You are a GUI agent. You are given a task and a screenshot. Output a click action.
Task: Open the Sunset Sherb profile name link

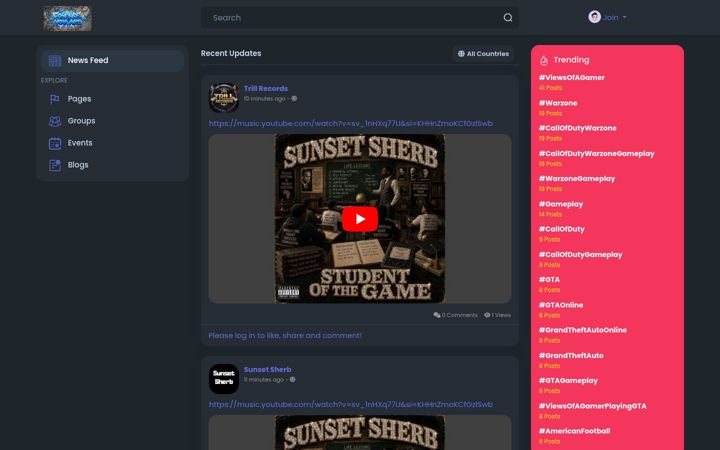coord(267,370)
